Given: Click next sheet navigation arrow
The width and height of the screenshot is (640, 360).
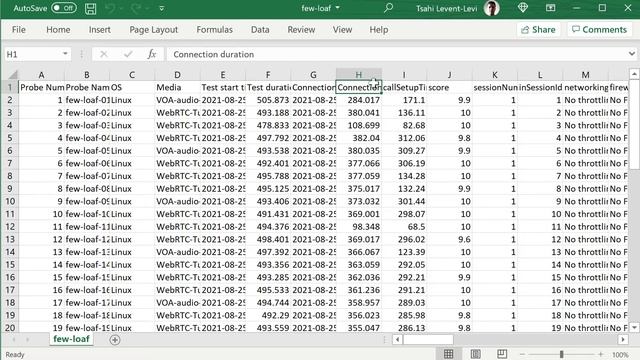Looking at the screenshot, I should [27, 340].
